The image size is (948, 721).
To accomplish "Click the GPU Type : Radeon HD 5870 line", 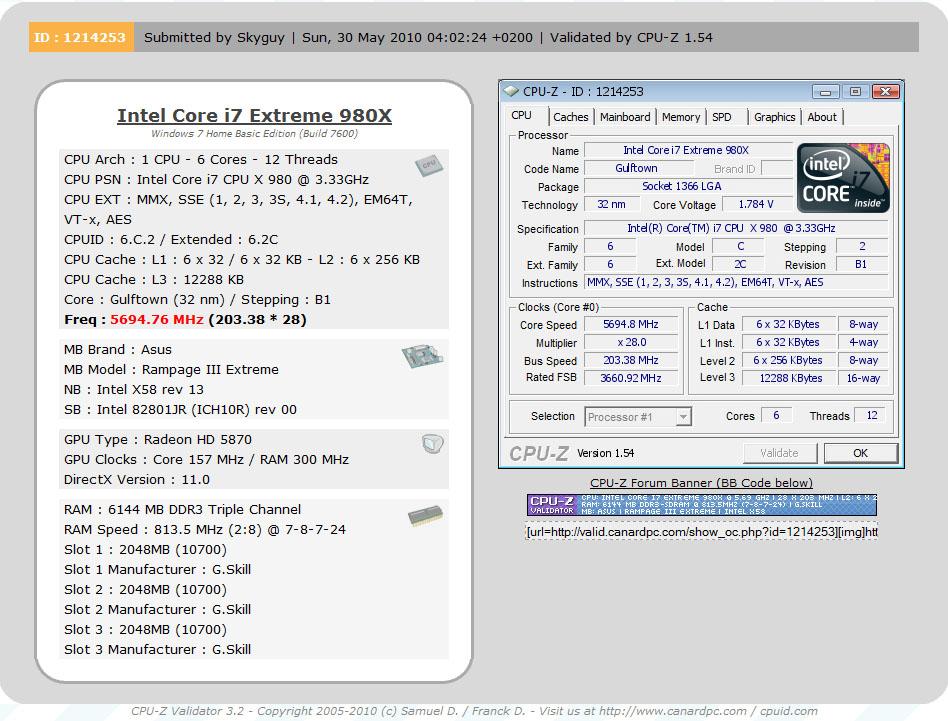I will click(x=158, y=439).
